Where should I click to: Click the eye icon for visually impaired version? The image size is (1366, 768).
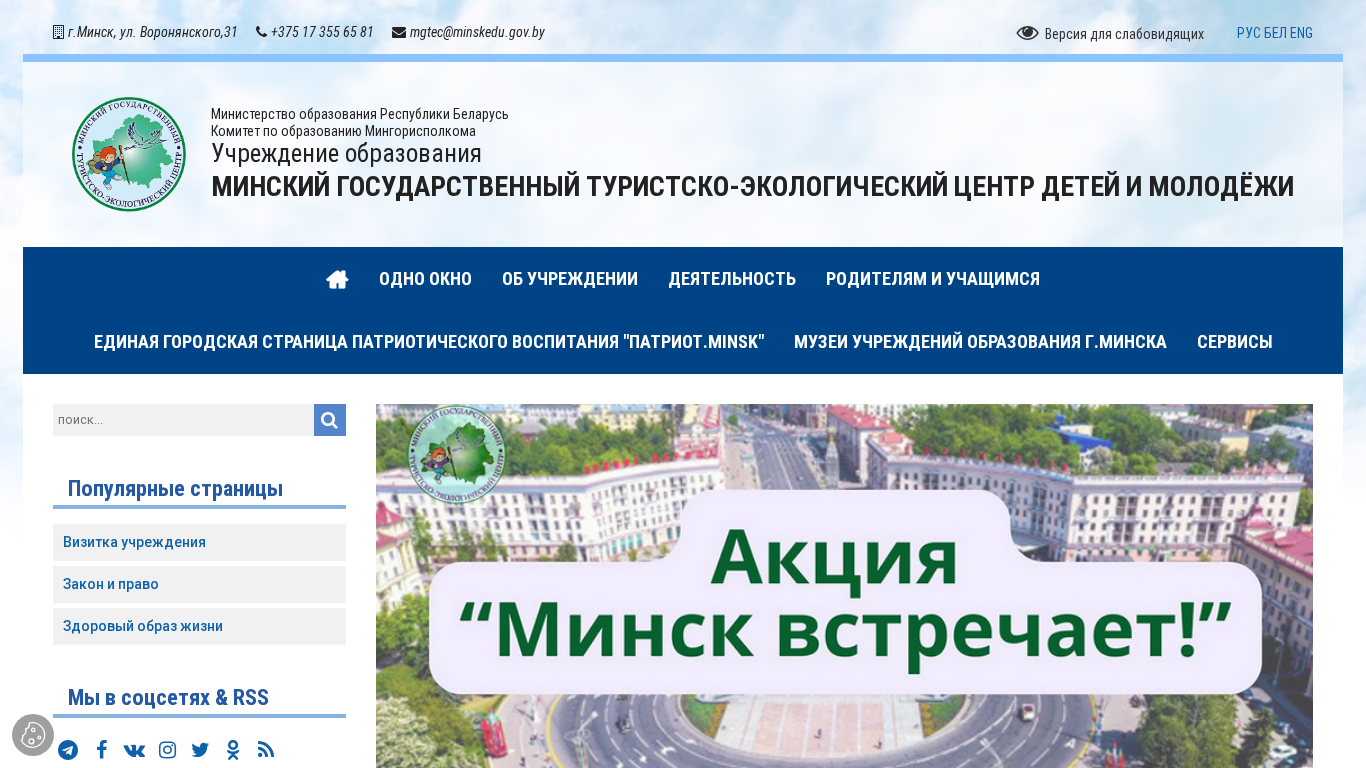[x=1027, y=33]
